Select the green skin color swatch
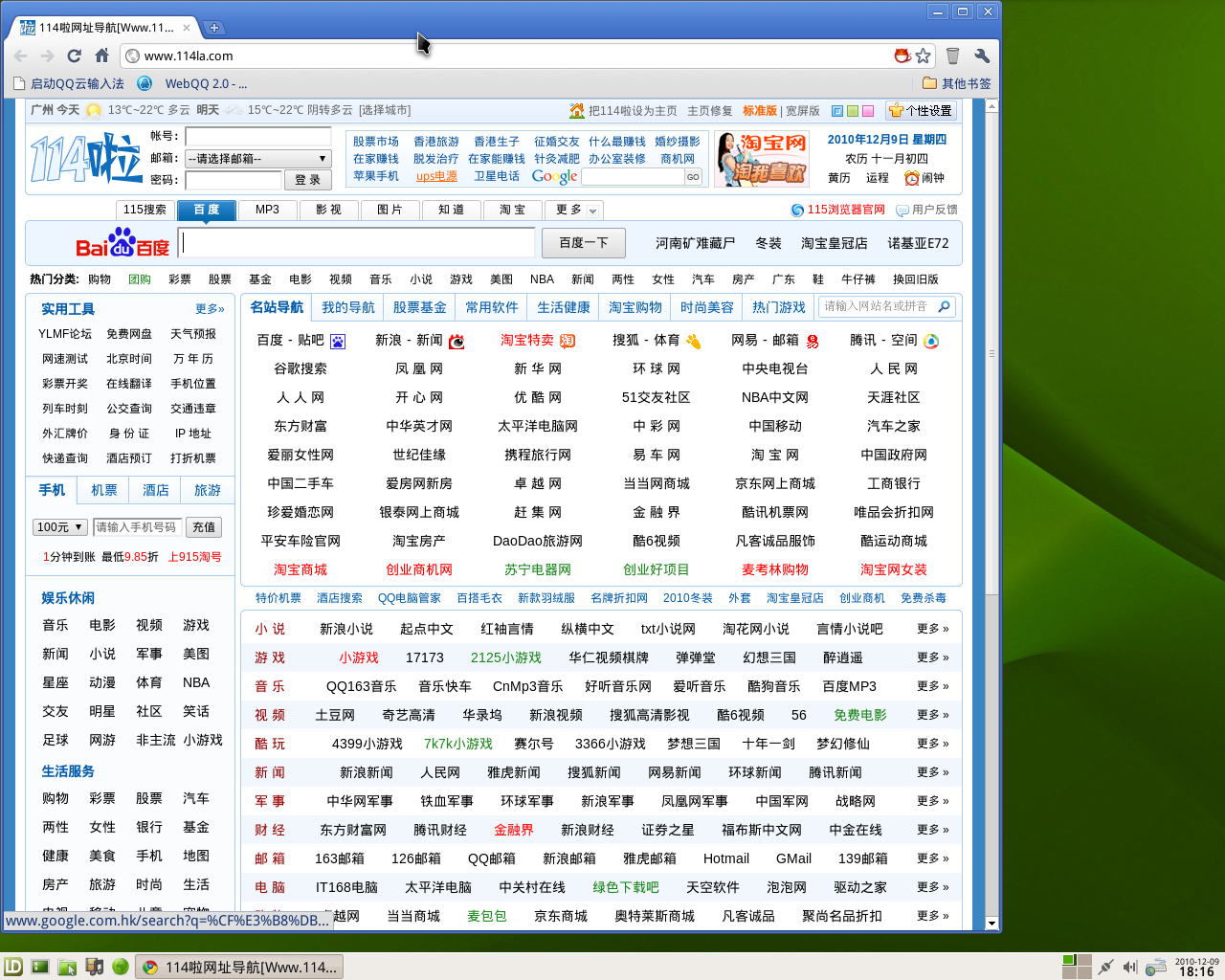The width and height of the screenshot is (1225, 980). coord(853,111)
